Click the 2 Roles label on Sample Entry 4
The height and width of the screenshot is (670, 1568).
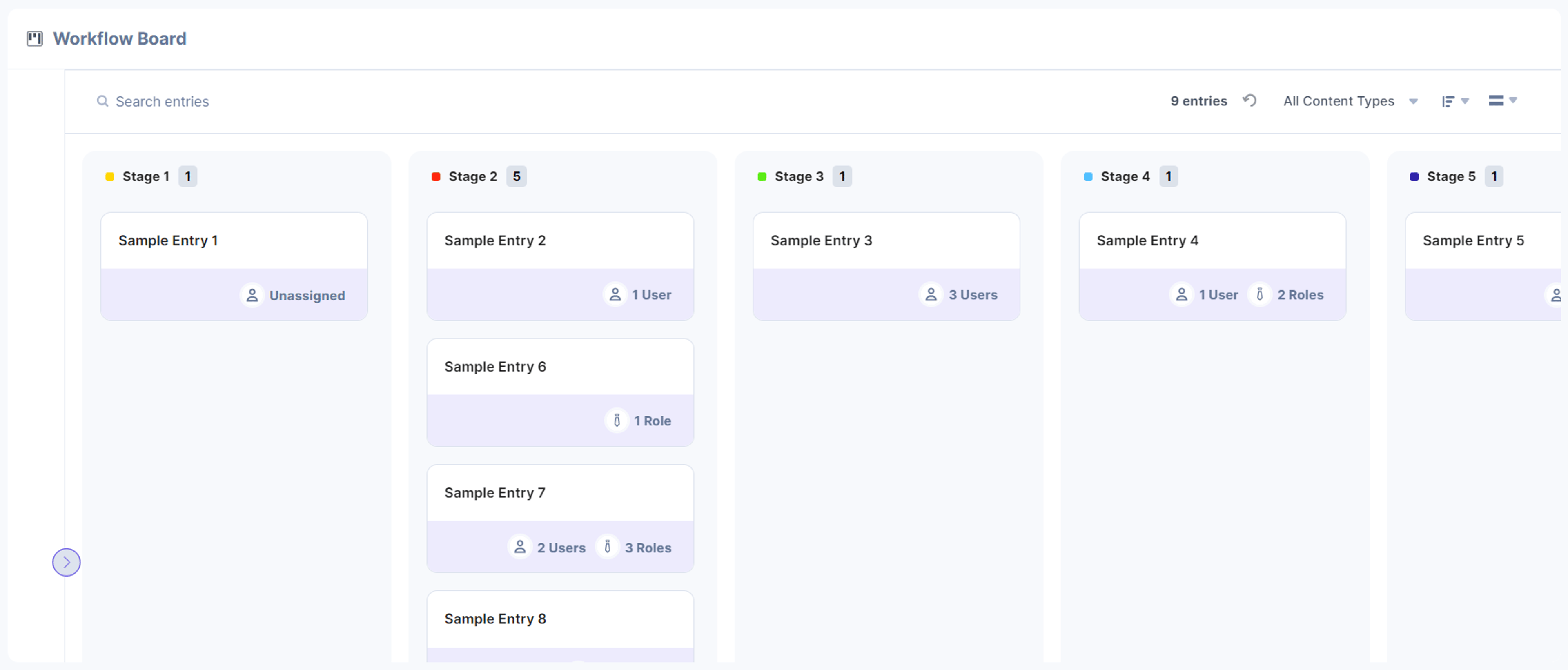[x=1300, y=295]
